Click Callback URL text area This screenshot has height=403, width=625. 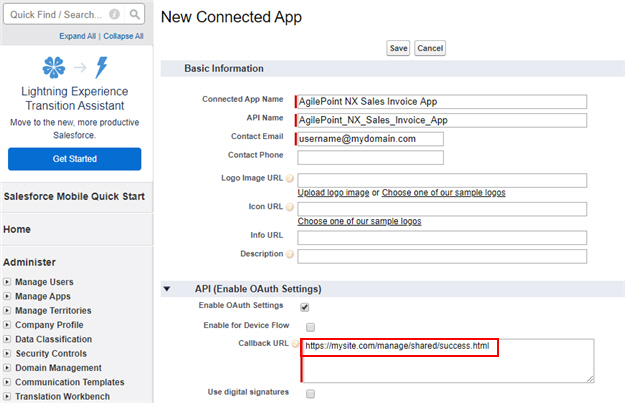(447, 361)
